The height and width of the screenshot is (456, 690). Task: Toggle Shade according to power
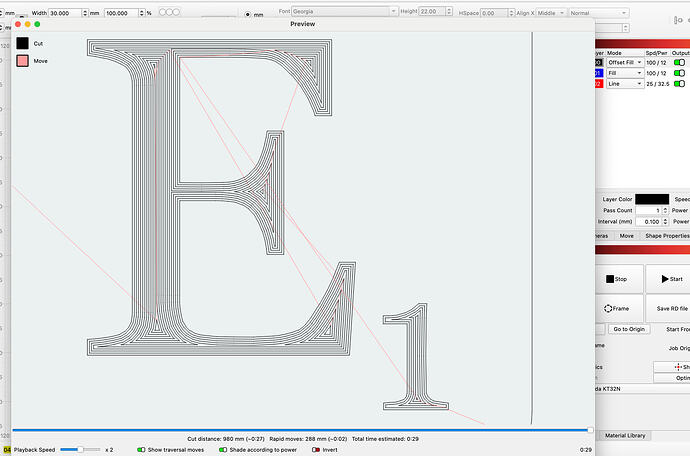[x=225, y=450]
